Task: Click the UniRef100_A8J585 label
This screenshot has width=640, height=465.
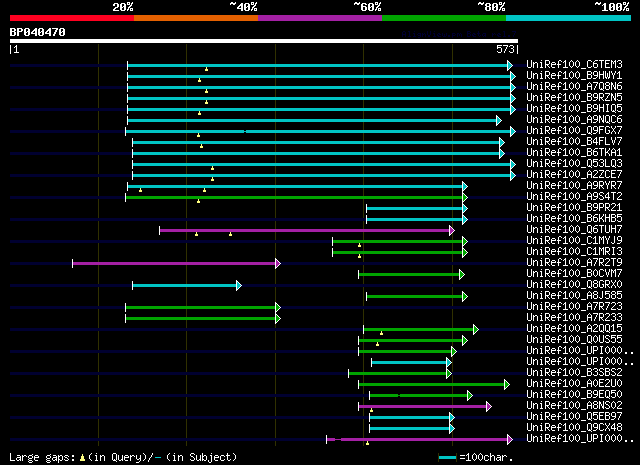Action: point(574,296)
